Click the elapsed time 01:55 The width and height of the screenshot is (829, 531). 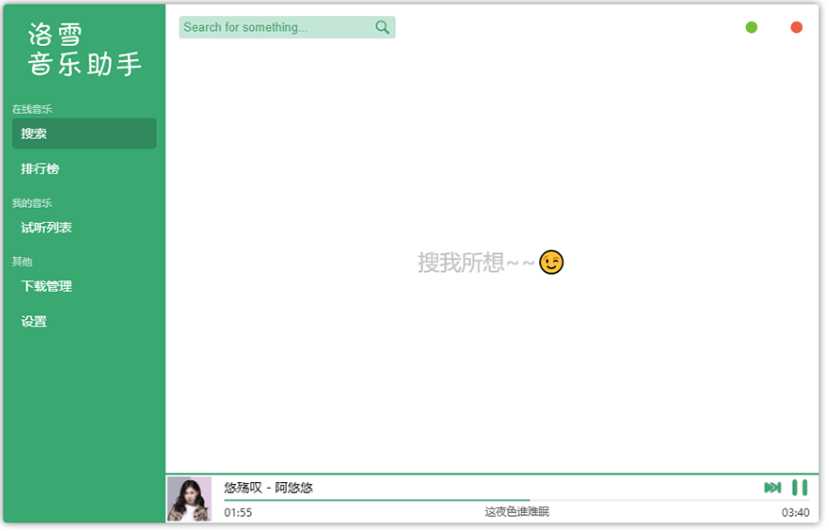[x=238, y=512]
